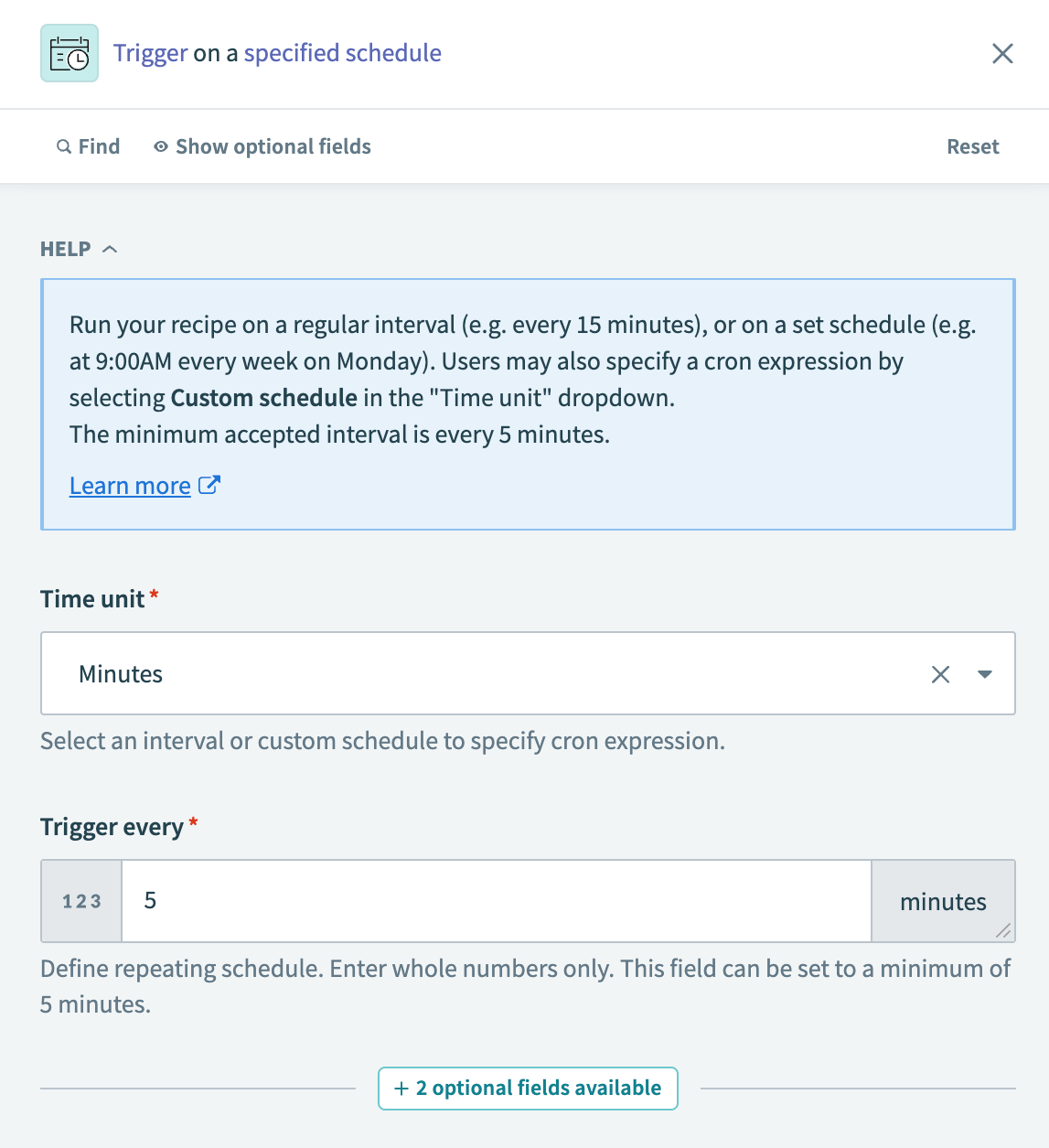Clear the Minutes selection with the X icon
Viewport: 1049px width, 1148px height.
pos(940,674)
